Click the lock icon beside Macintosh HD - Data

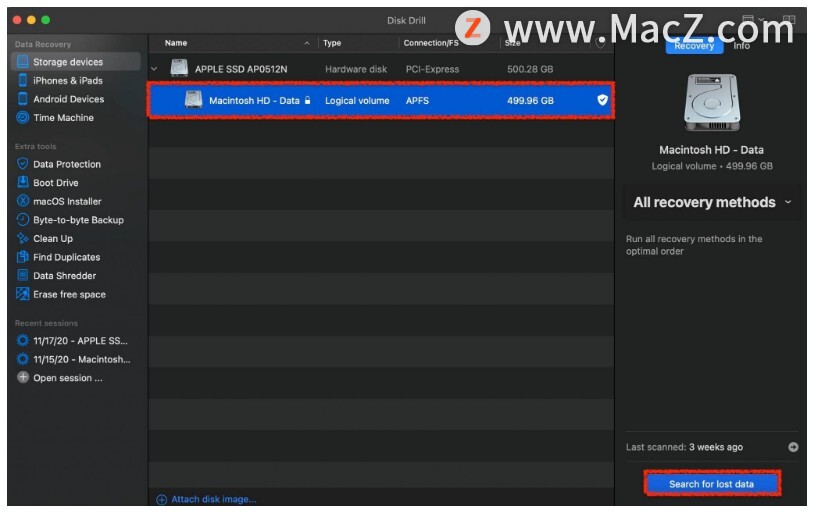pyautogui.click(x=307, y=100)
